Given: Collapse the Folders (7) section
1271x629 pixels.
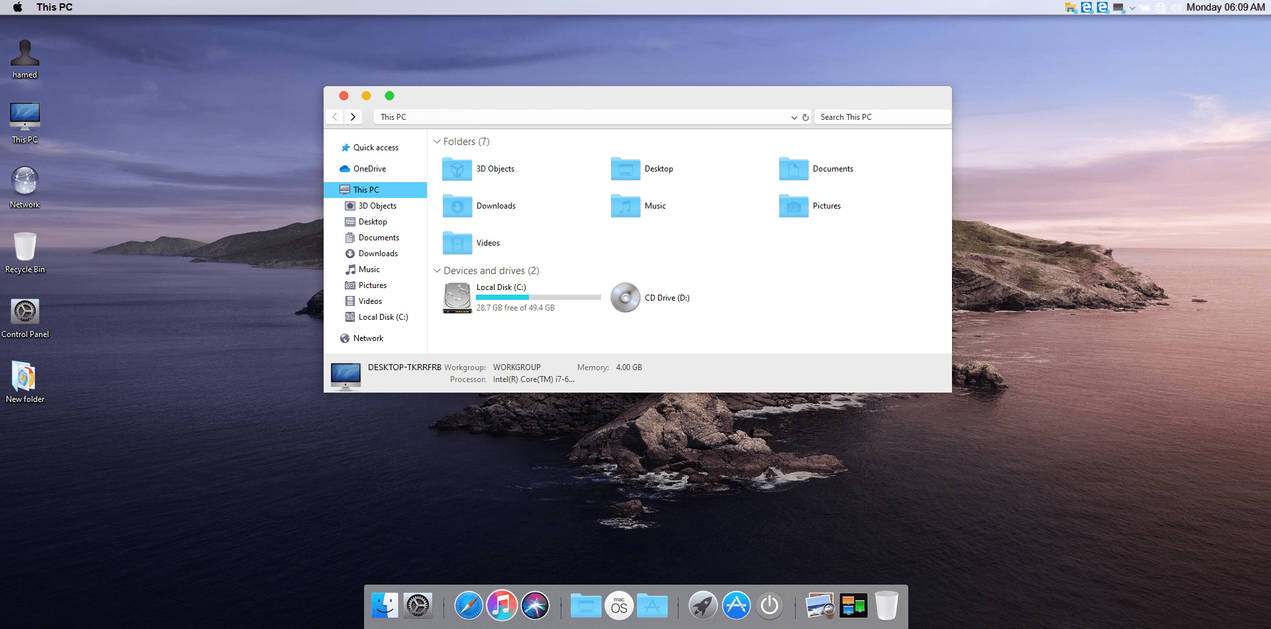Looking at the screenshot, I should (x=437, y=141).
